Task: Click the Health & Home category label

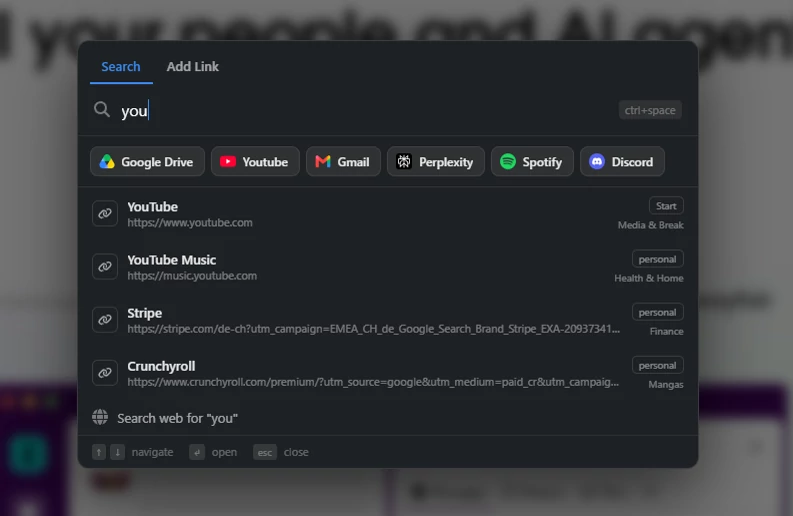Action: [x=649, y=278]
